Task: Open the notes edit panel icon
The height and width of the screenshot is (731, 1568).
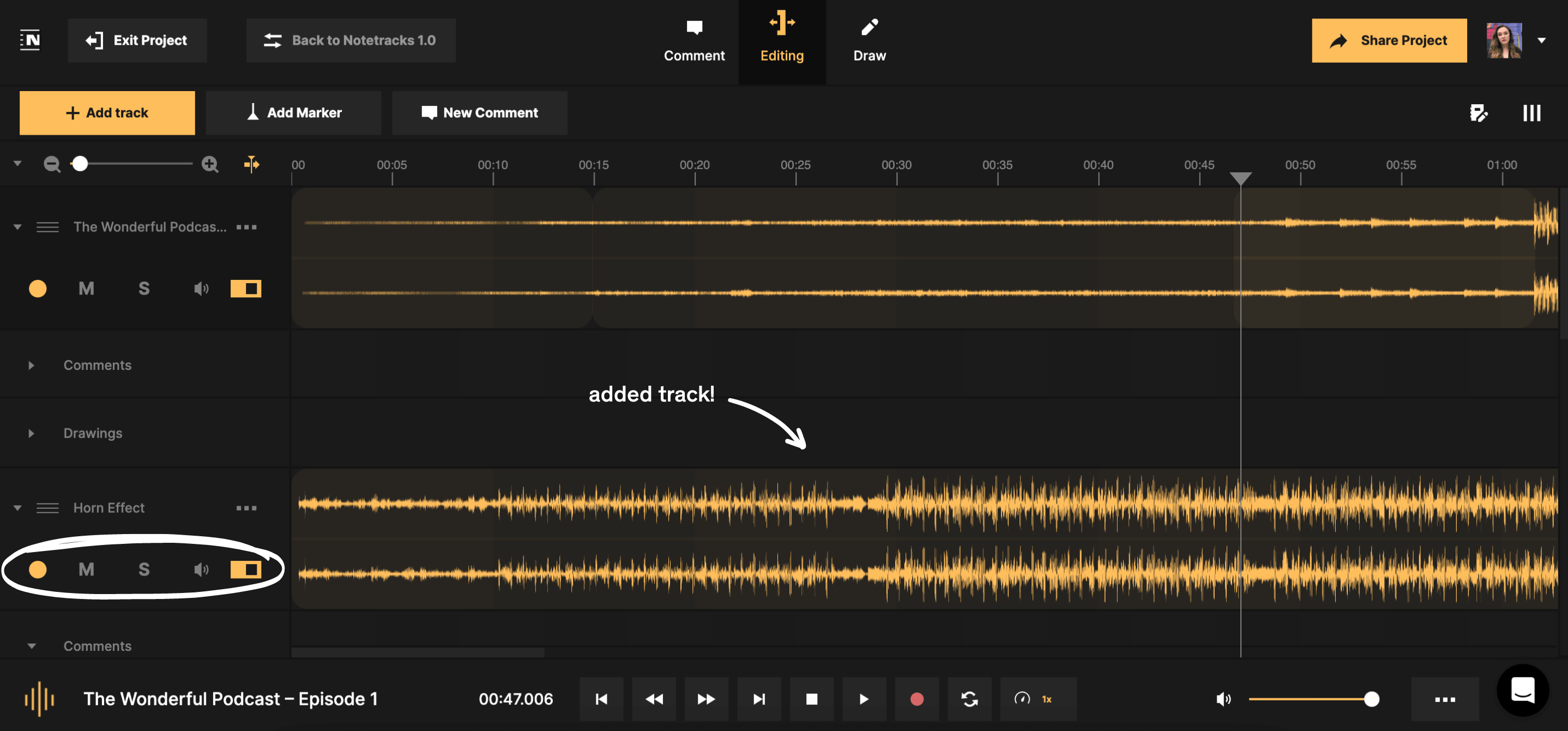Action: (x=1478, y=113)
